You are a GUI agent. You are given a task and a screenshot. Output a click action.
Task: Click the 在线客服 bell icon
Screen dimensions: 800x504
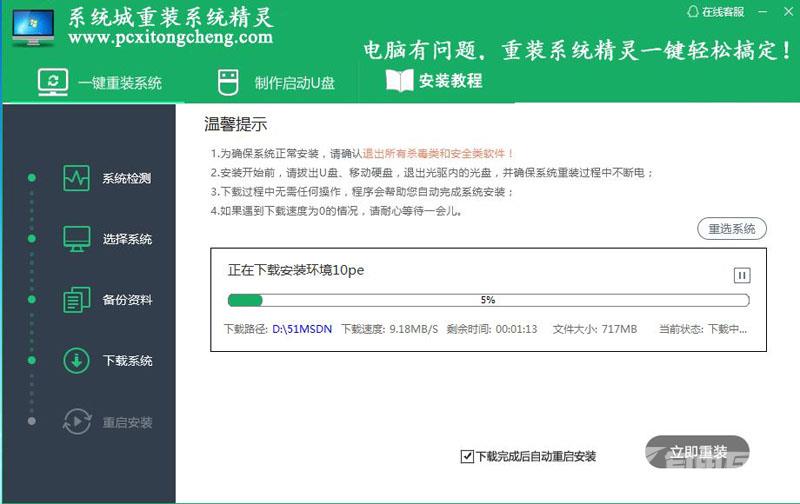(x=692, y=12)
